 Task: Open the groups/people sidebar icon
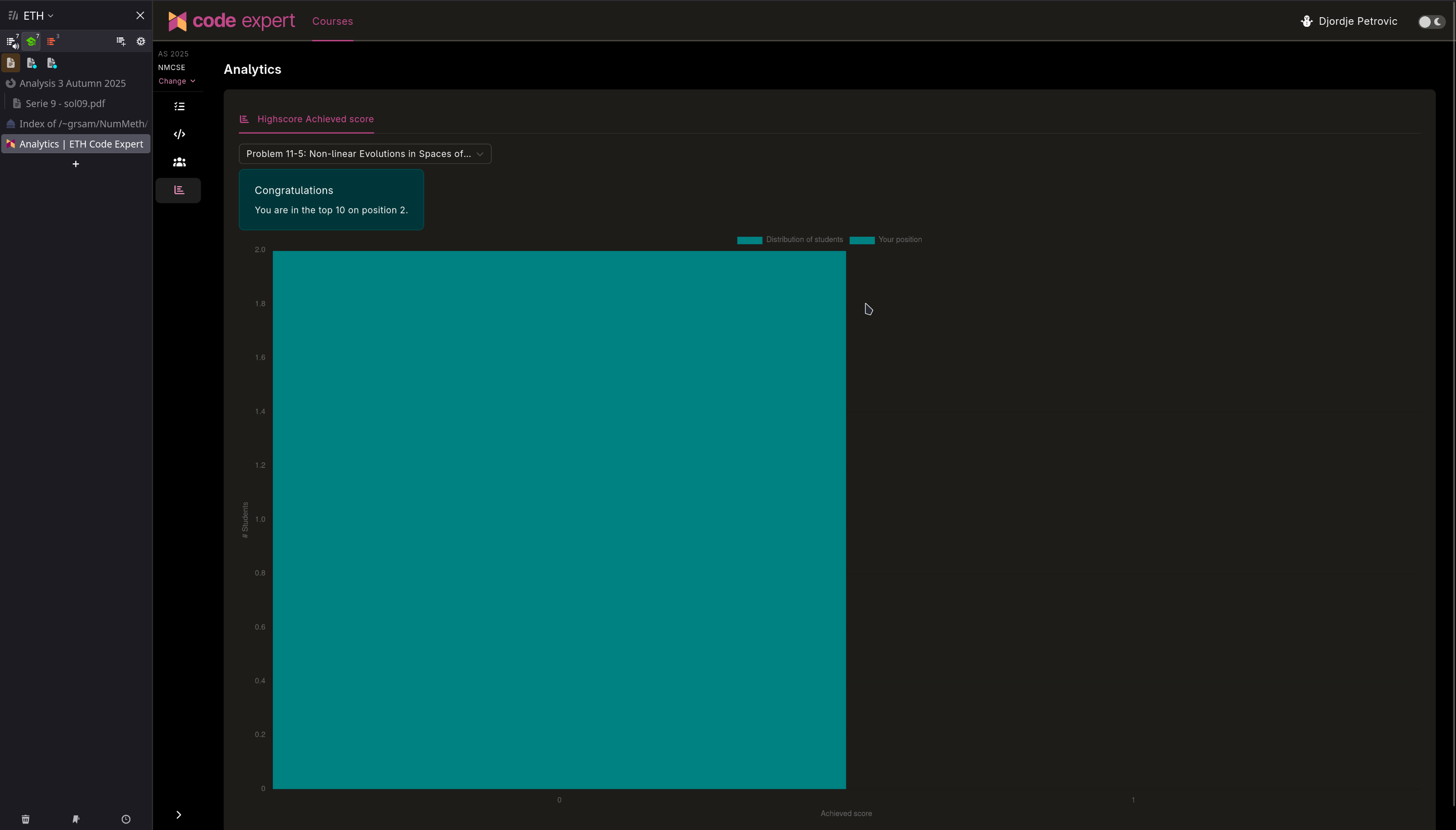point(179,162)
